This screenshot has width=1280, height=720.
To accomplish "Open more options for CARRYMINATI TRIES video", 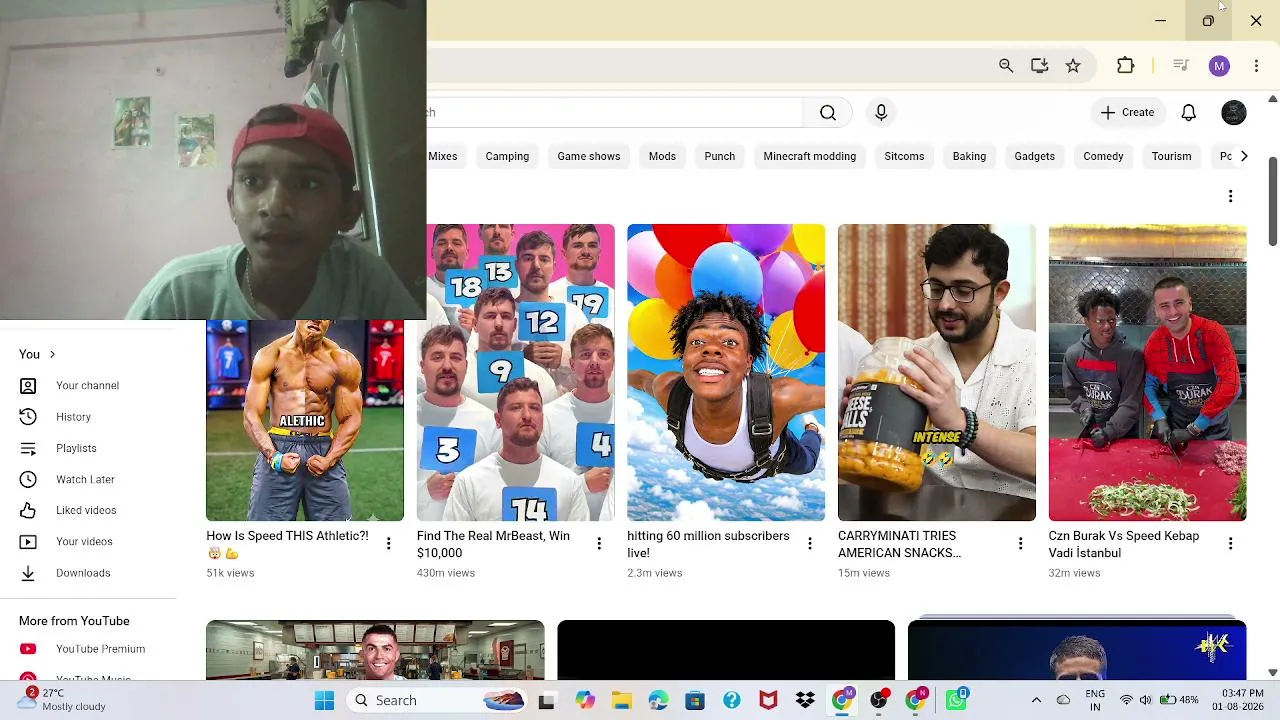I will [1020, 544].
